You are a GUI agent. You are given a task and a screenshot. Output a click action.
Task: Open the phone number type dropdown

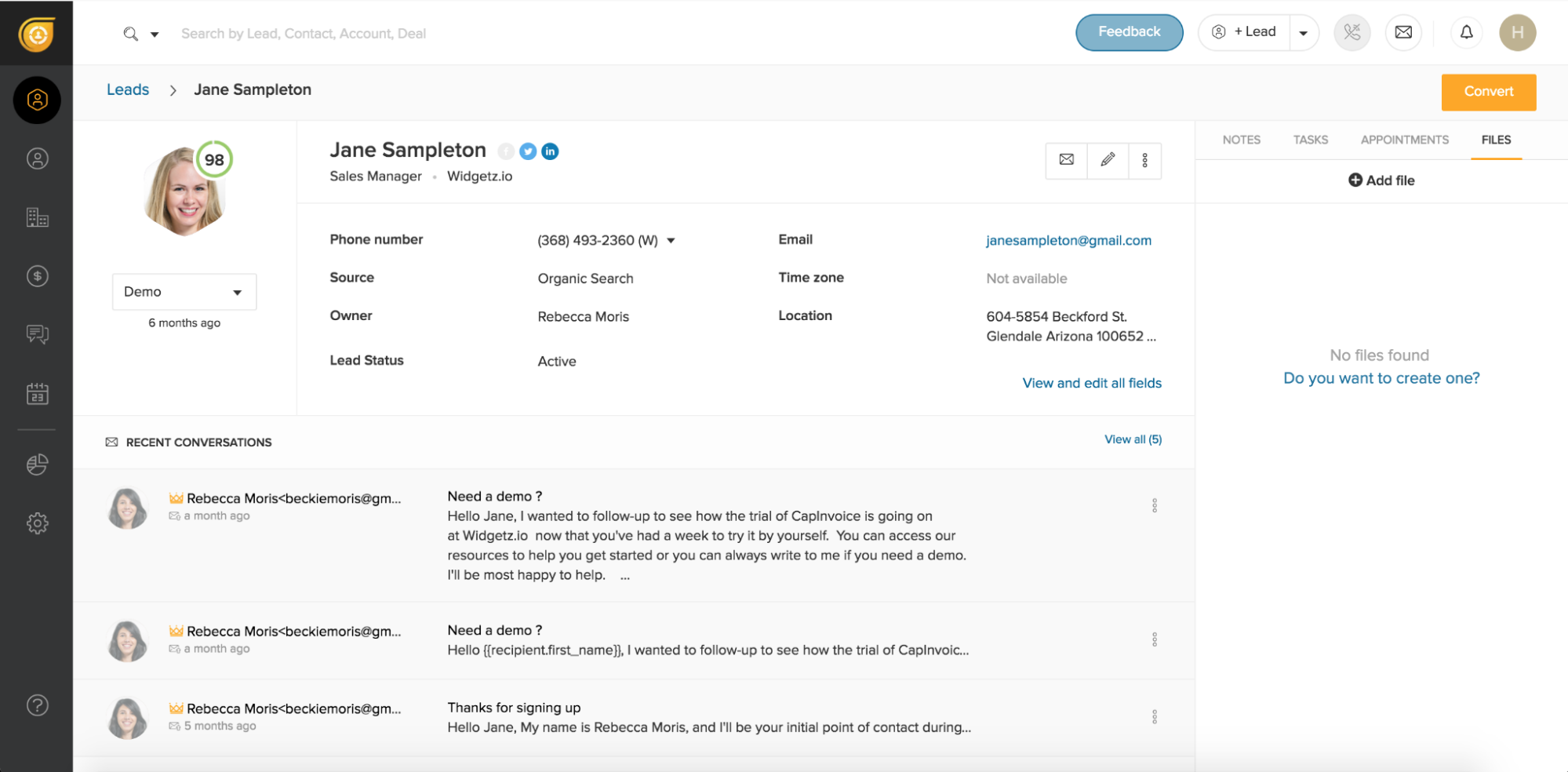671,240
